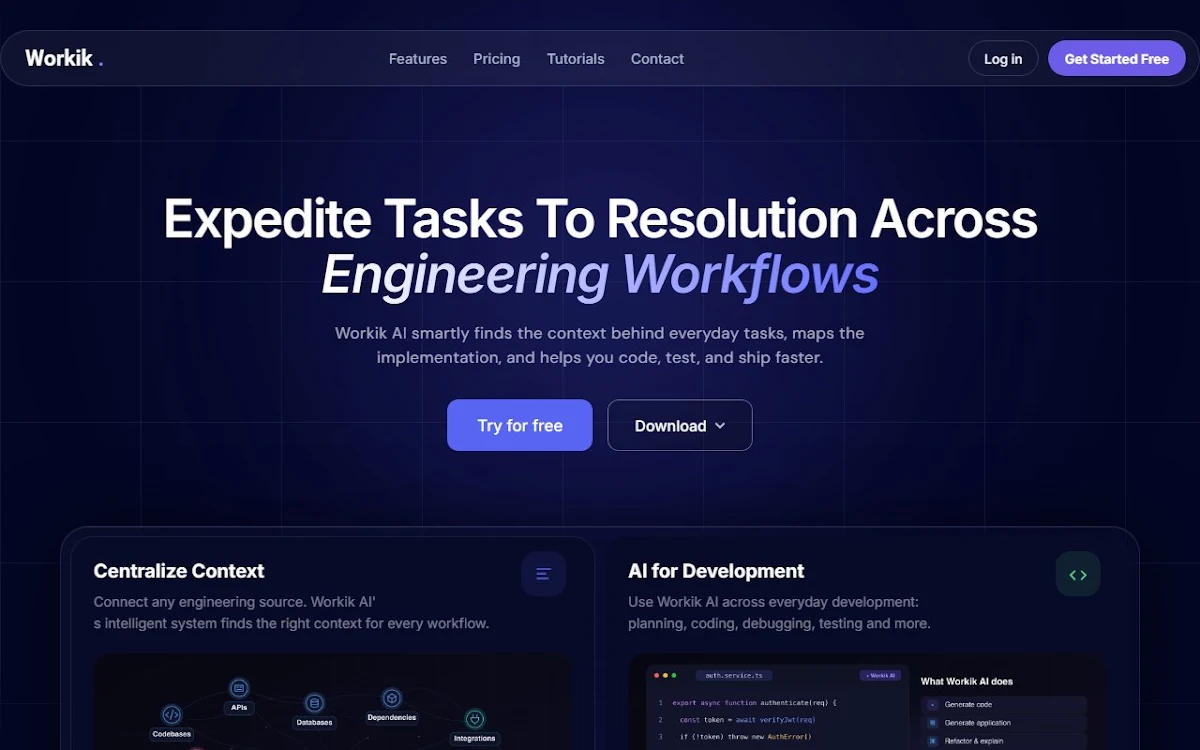The image size is (1200, 750).
Task: Click the Generate application item icon
Action: pos(933,723)
